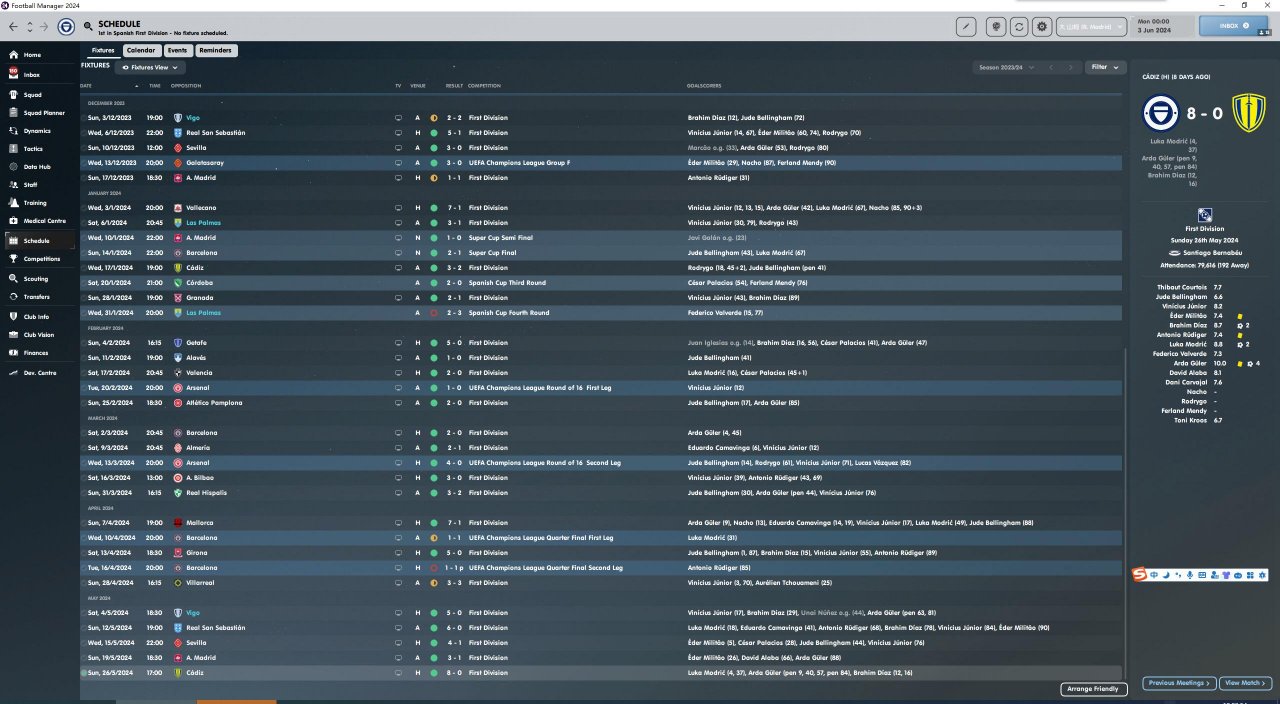Select the Cádiz 8 - 0 fixture row
This screenshot has height=704, width=1280.
(601, 673)
